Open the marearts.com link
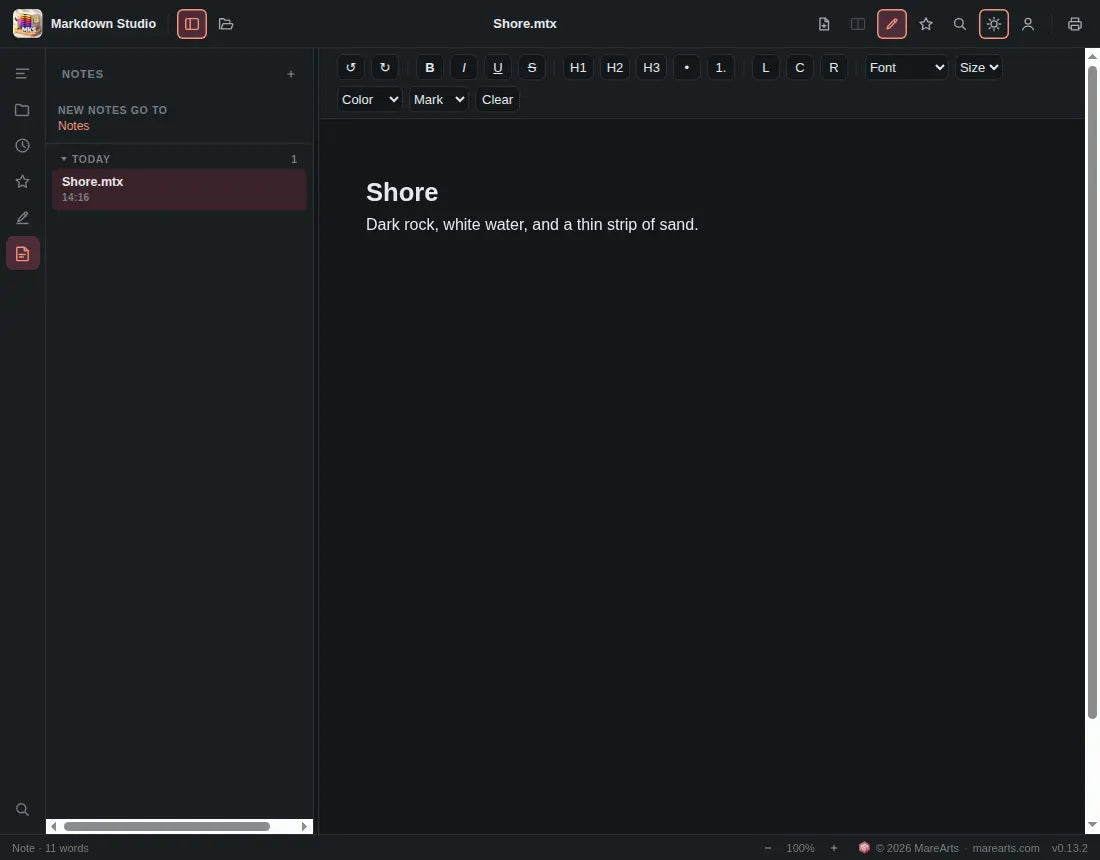Screen dimensions: 1100x860 point(1006,848)
